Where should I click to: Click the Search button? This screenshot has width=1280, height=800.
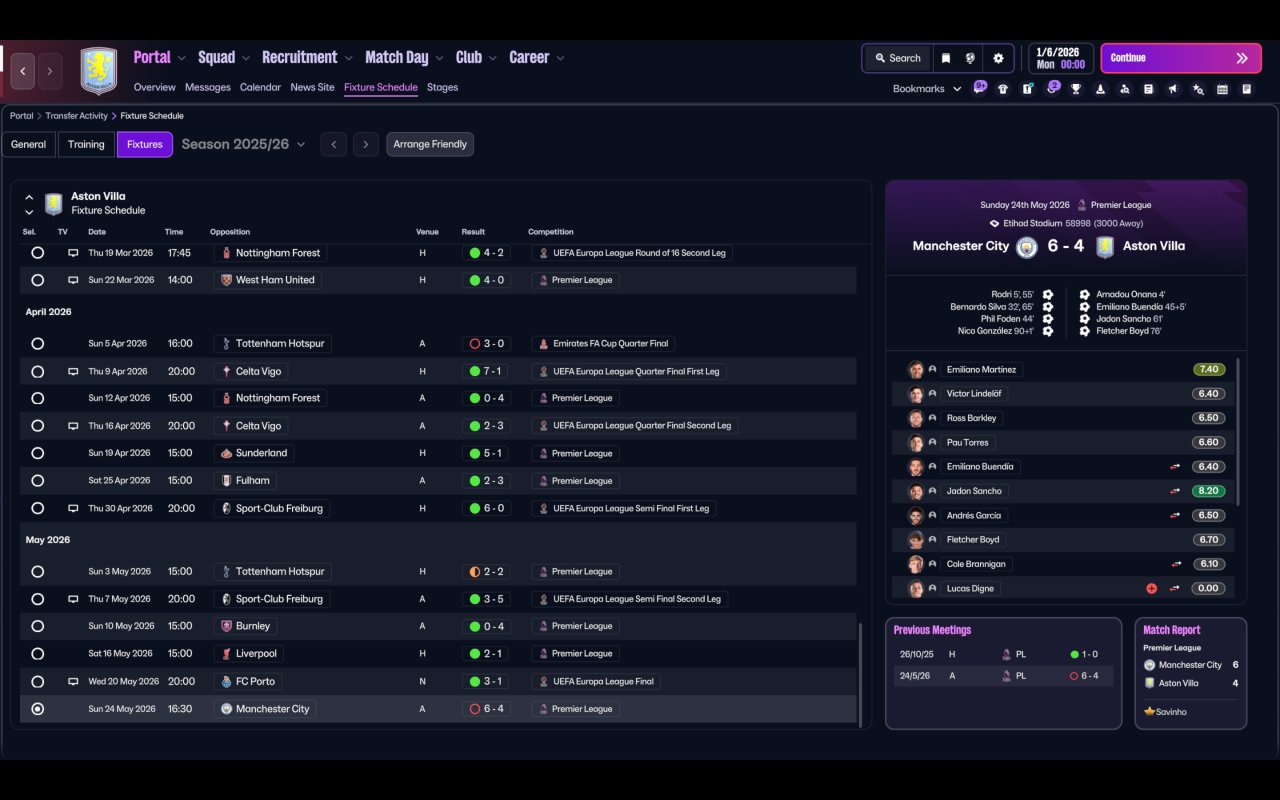click(897, 58)
